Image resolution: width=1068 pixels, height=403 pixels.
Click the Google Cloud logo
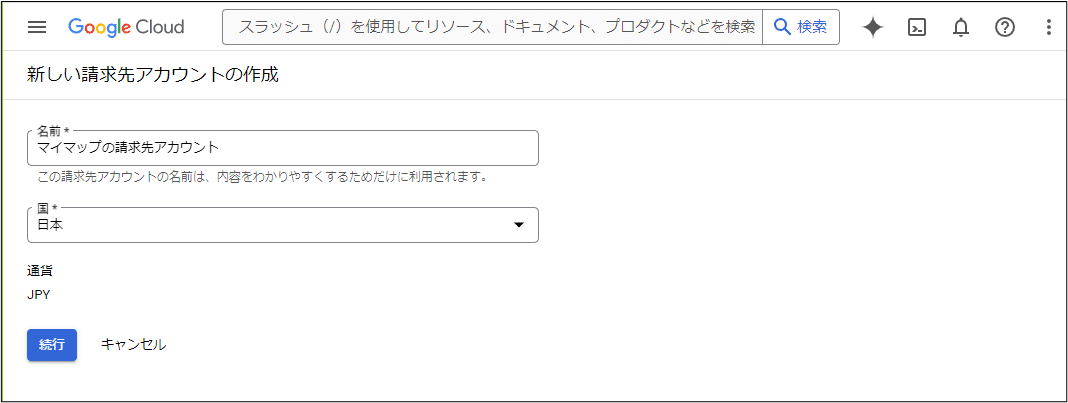tap(126, 27)
